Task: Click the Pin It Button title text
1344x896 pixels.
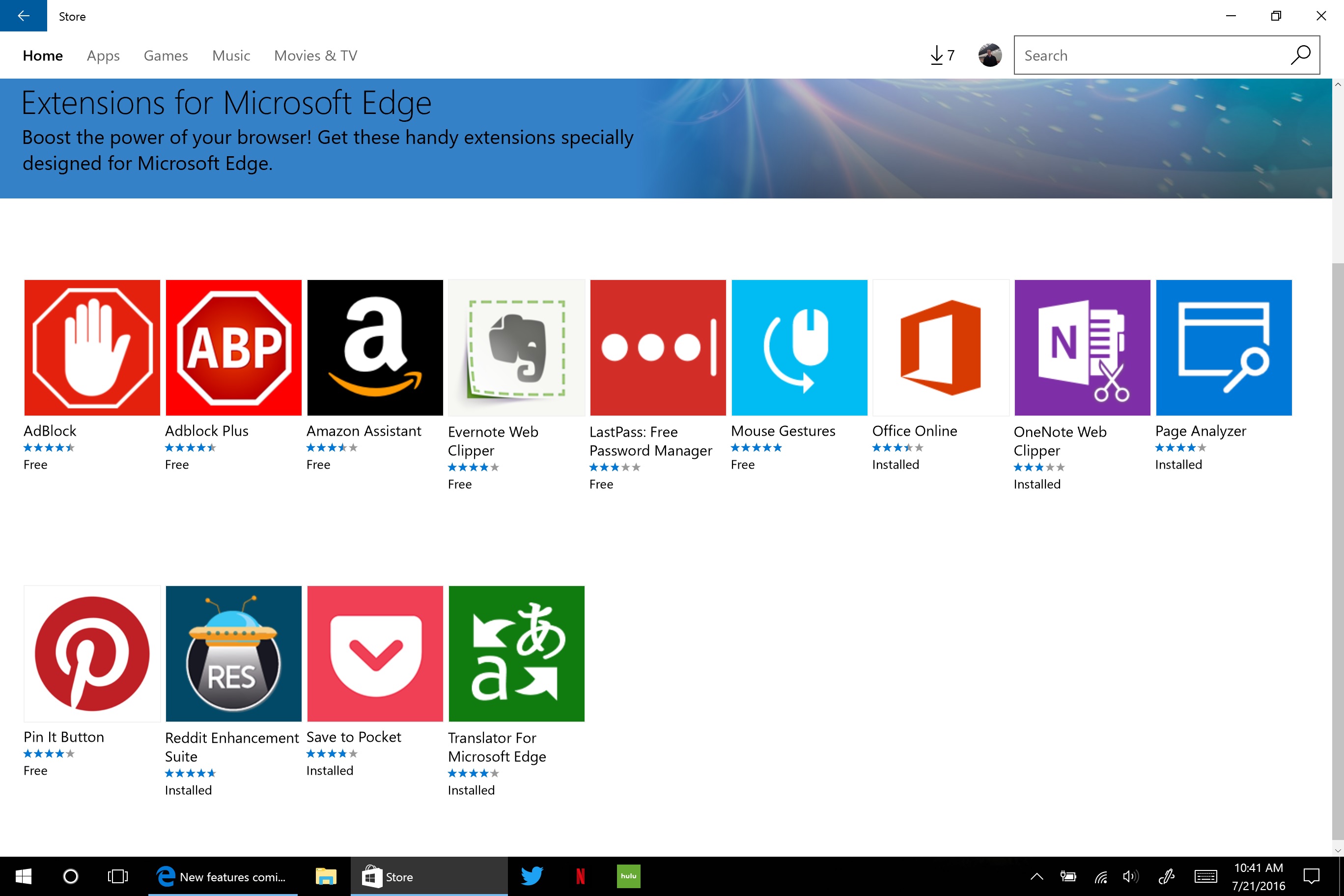Action: (x=64, y=737)
